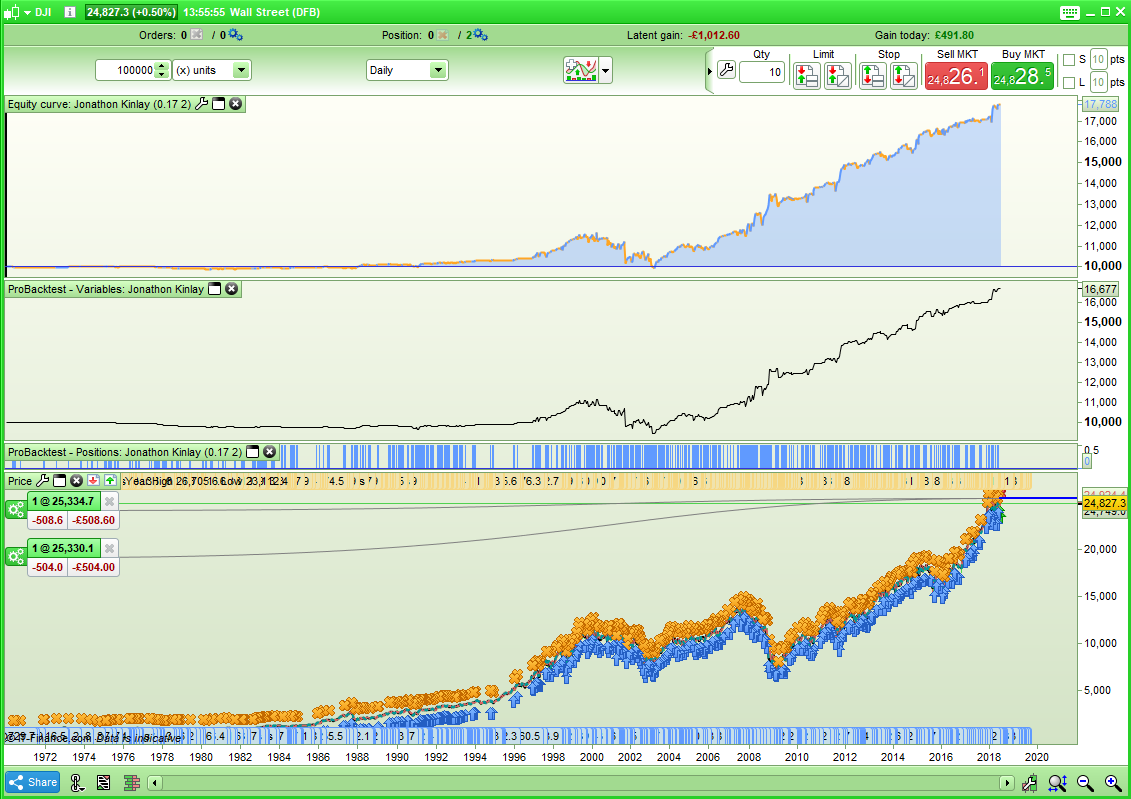Click the green up-arrow icon in Price header
The image size is (1131, 799).
(110, 480)
